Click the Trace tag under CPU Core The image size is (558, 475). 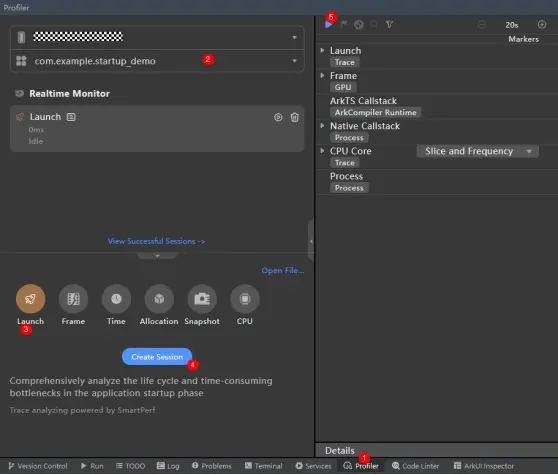point(344,163)
